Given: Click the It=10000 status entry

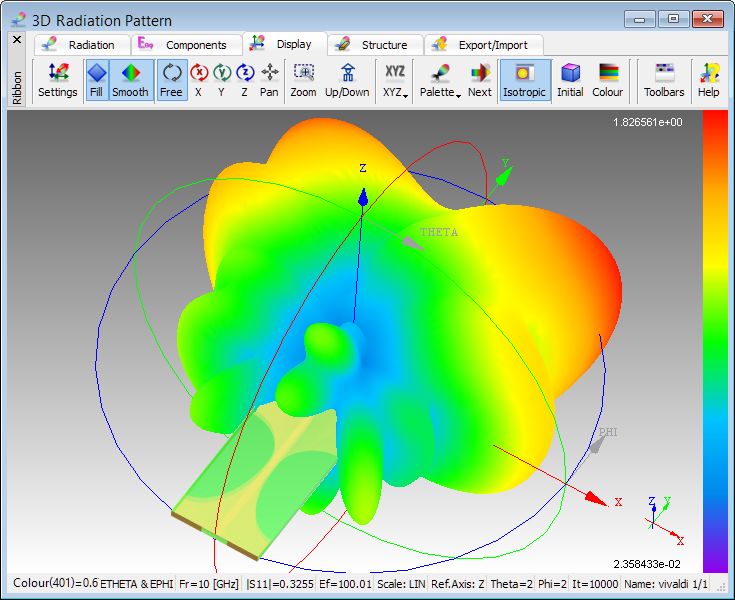Looking at the screenshot, I should click(x=595, y=584).
